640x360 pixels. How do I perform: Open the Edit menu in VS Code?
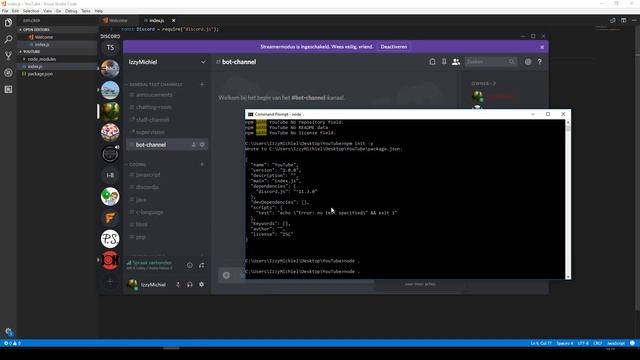[15, 11]
